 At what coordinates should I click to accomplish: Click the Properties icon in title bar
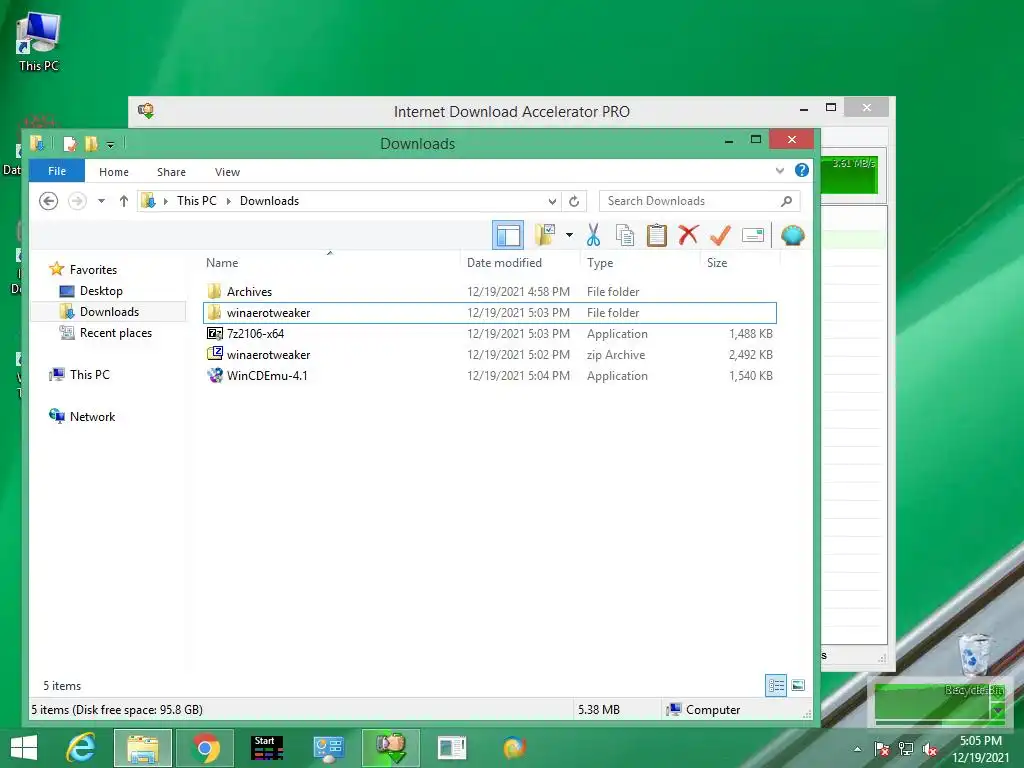pos(69,144)
